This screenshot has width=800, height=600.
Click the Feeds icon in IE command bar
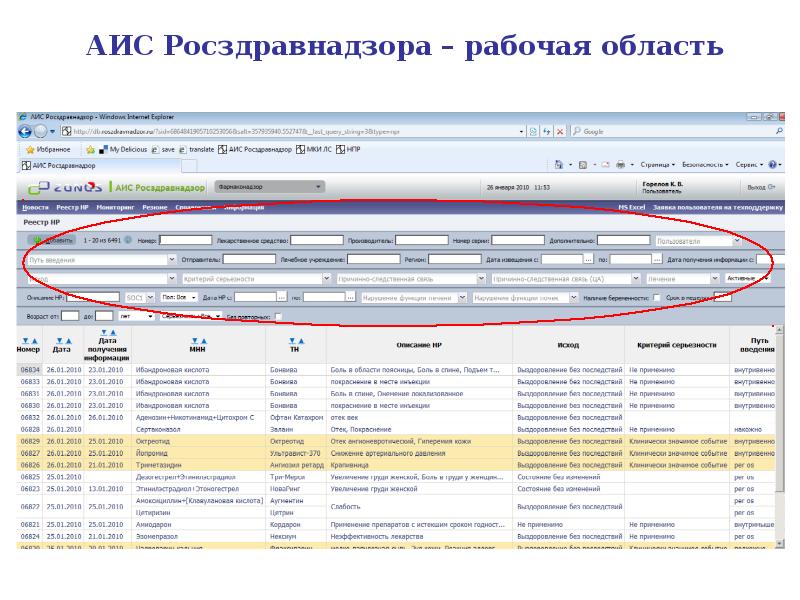[583, 165]
